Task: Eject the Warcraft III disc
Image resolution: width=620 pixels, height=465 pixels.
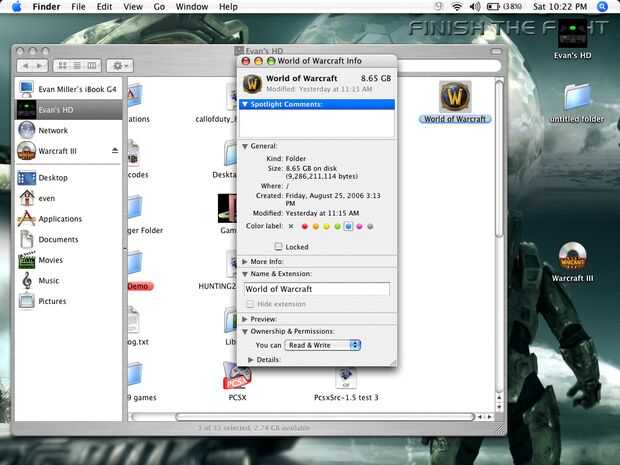Action: click(x=115, y=151)
